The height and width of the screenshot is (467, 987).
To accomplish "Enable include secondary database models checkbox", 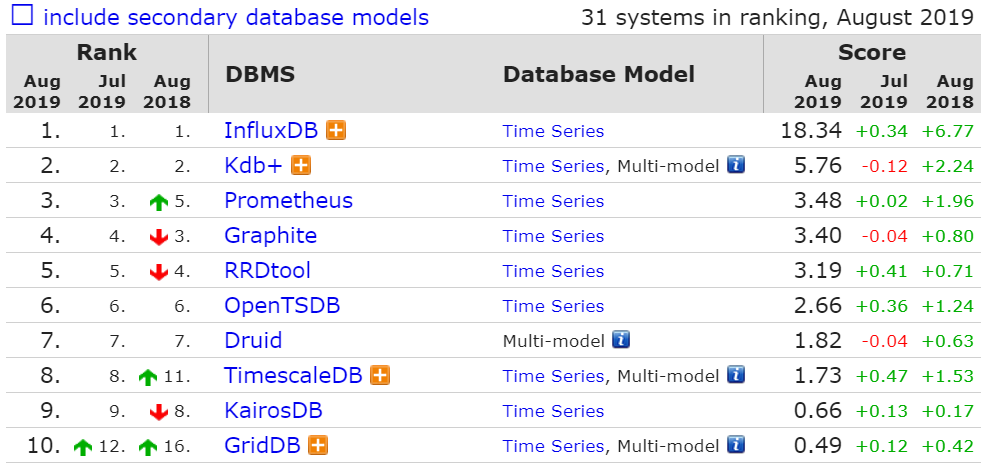I will (x=23, y=14).
